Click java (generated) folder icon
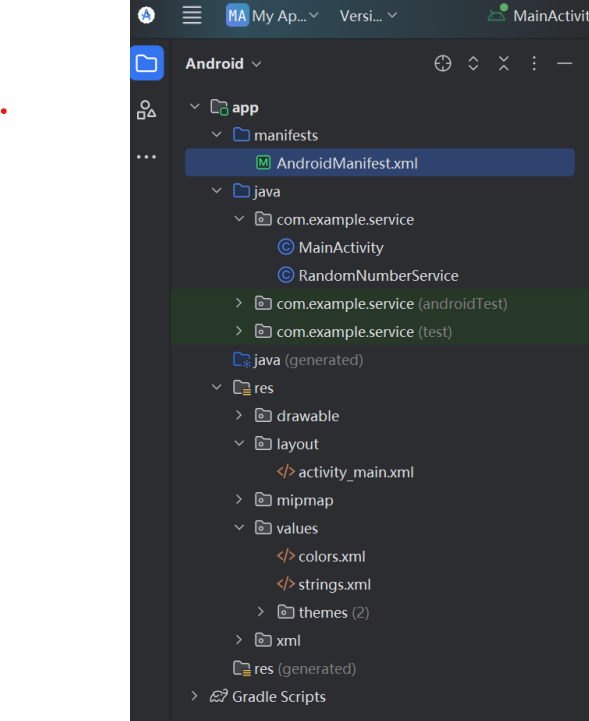Image resolution: width=589 pixels, height=721 pixels. click(242, 360)
